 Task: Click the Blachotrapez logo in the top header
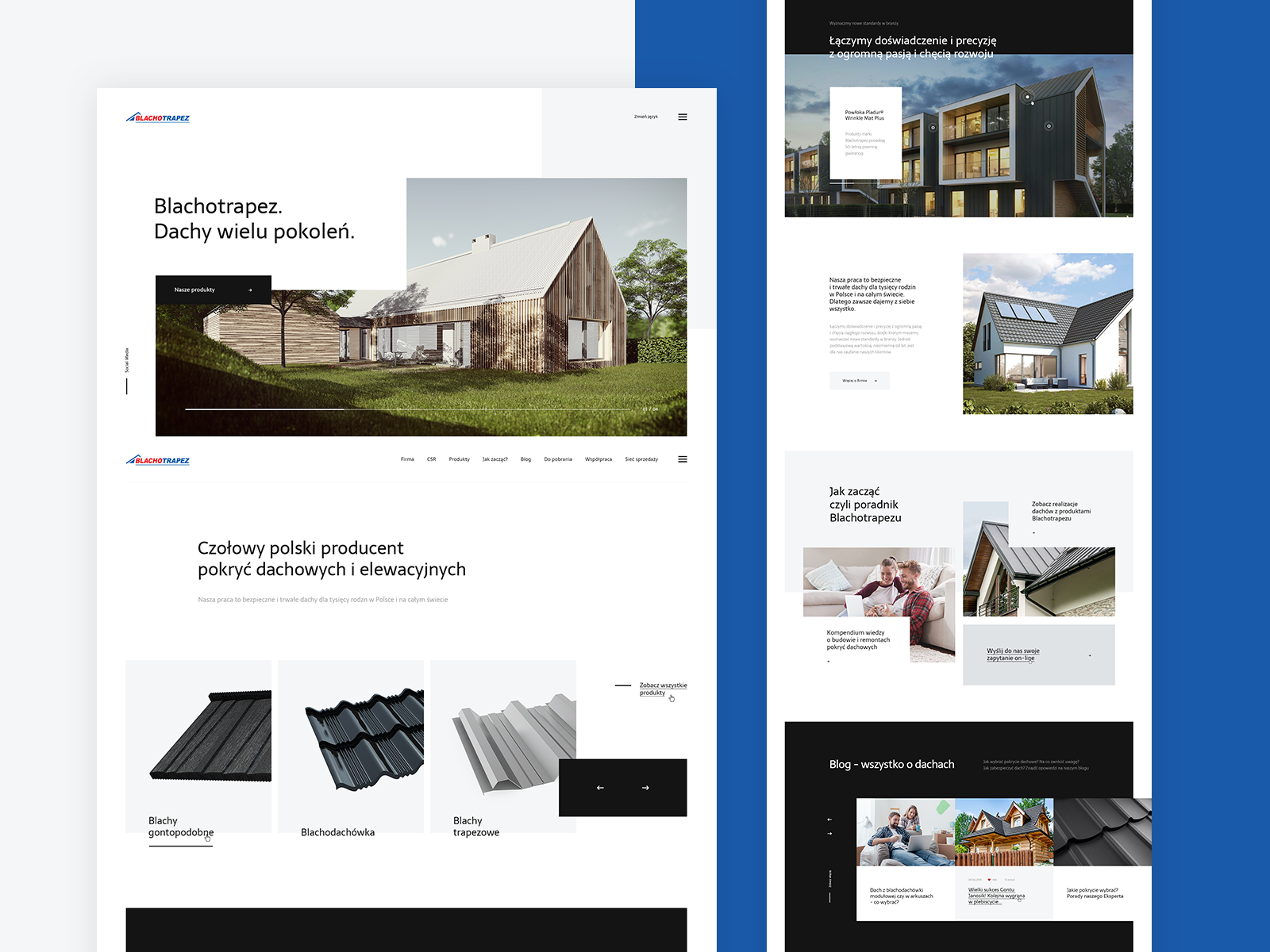[x=157, y=117]
